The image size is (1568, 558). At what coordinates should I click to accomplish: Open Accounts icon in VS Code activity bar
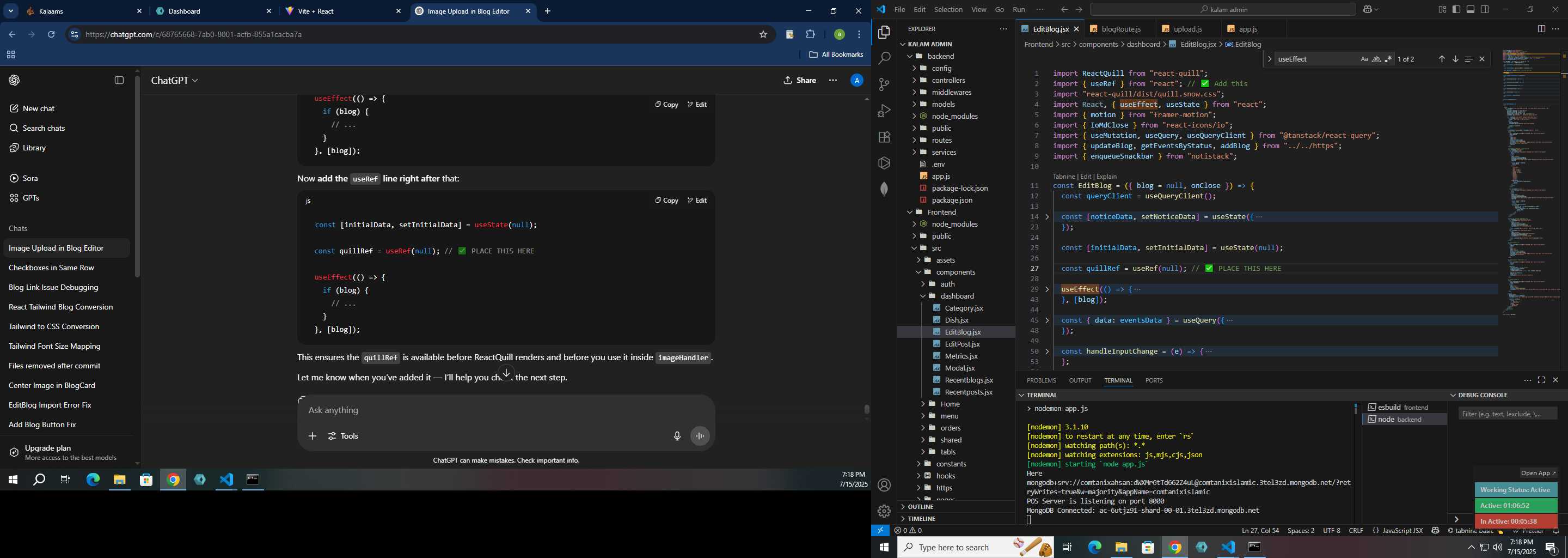tap(884, 485)
